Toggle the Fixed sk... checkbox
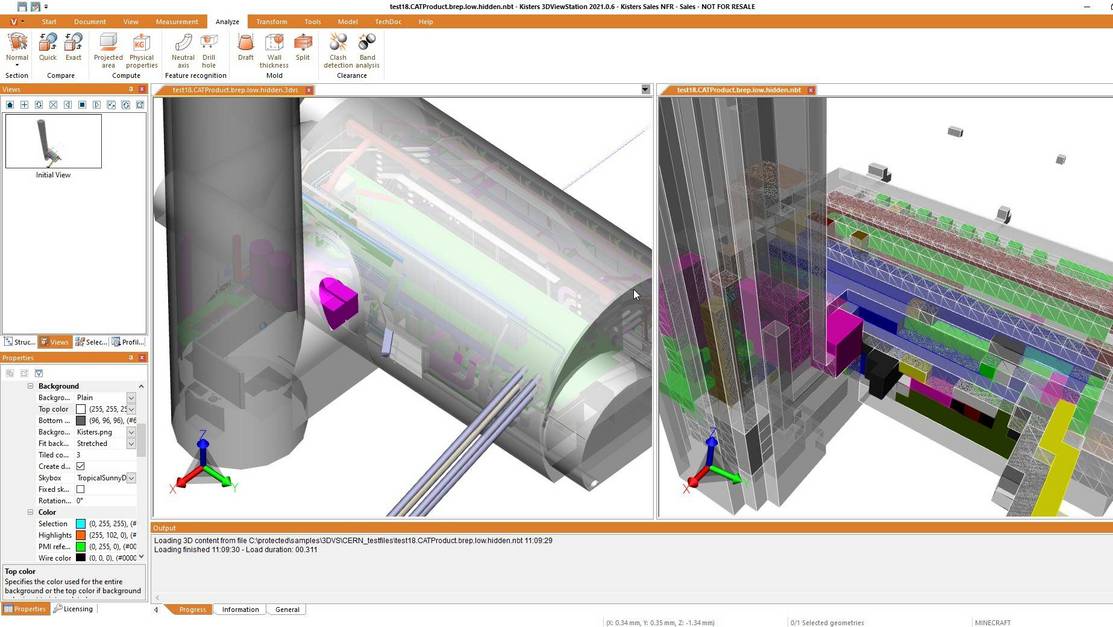 point(80,489)
